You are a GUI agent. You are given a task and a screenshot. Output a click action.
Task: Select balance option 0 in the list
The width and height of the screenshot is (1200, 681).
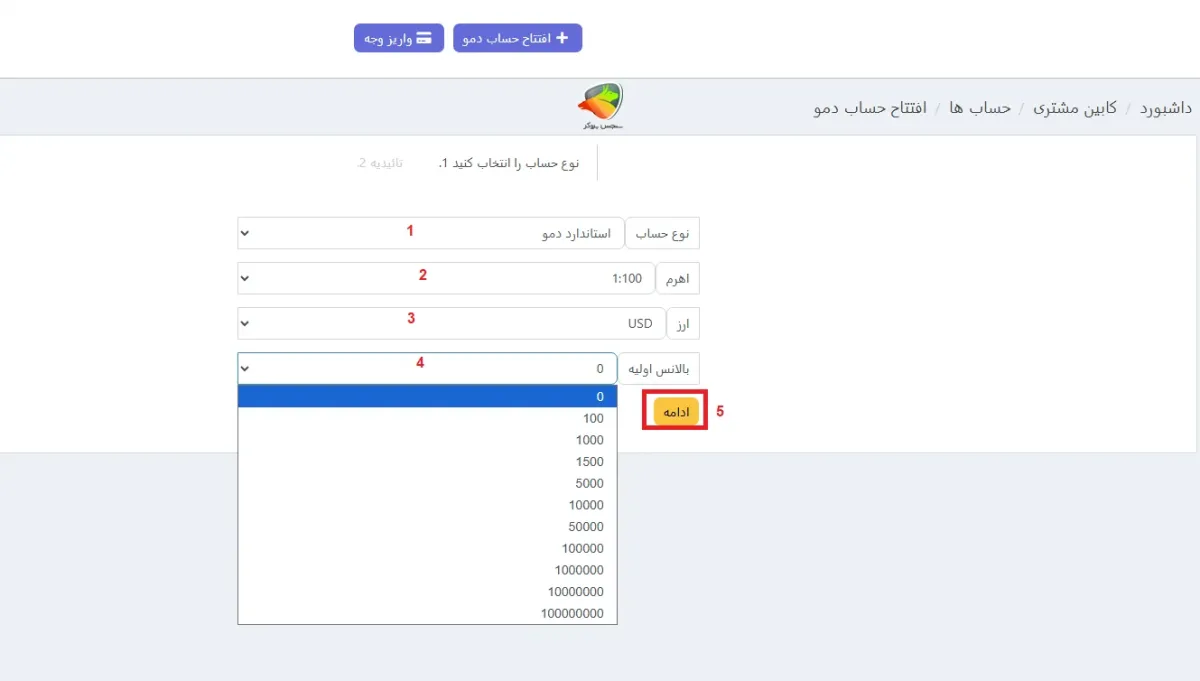(x=427, y=396)
